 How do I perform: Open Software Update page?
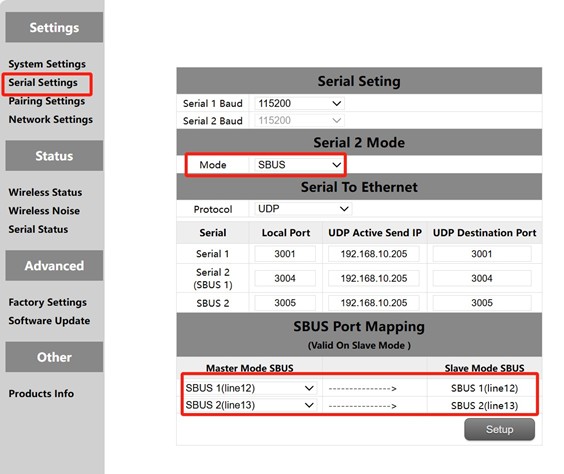point(49,321)
